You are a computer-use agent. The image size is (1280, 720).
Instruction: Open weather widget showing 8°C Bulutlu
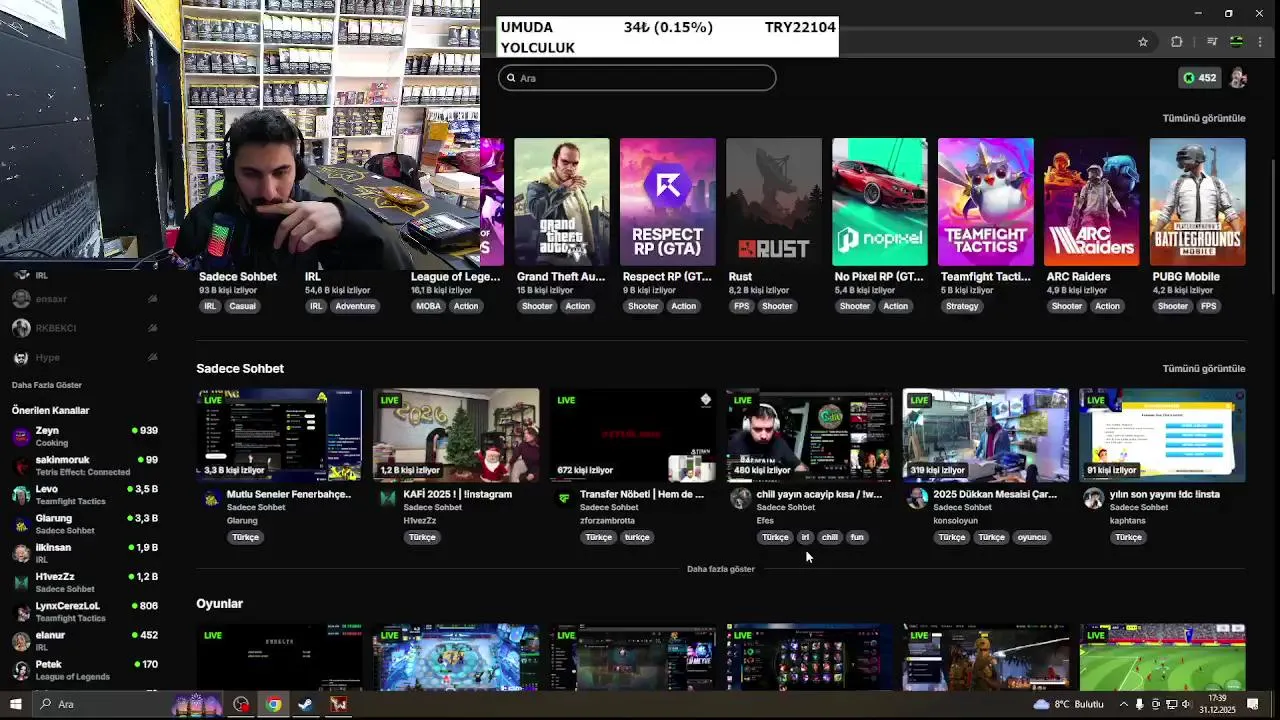pos(1068,704)
